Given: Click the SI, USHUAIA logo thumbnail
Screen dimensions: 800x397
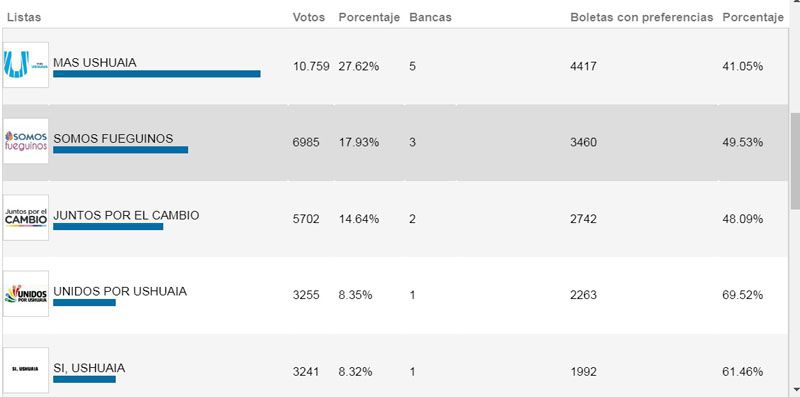Looking at the screenshot, I should click(26, 370).
